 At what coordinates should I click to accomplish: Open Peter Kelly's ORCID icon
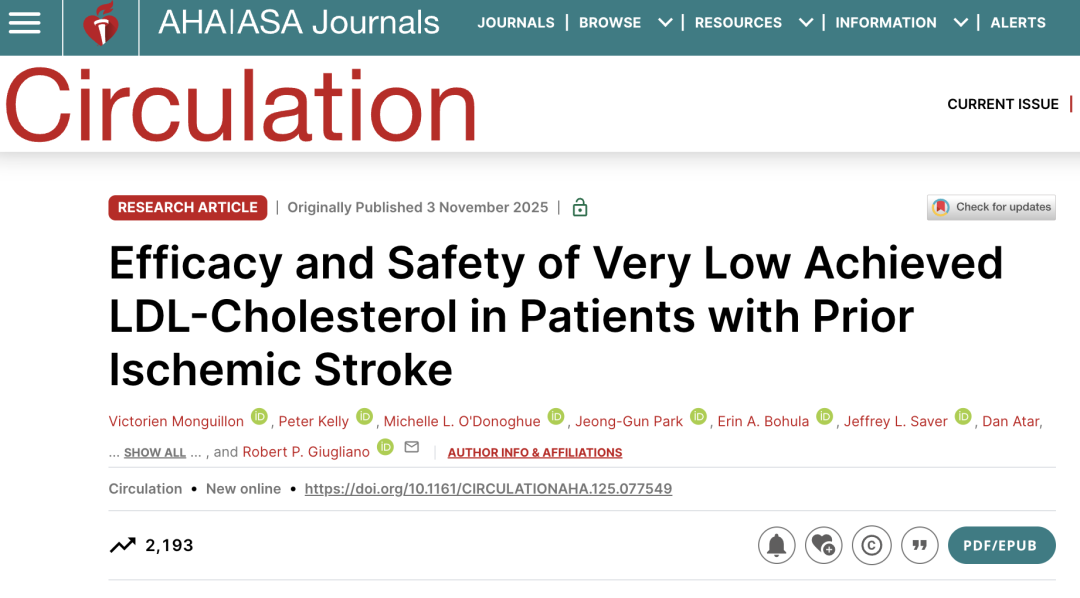[x=364, y=418]
